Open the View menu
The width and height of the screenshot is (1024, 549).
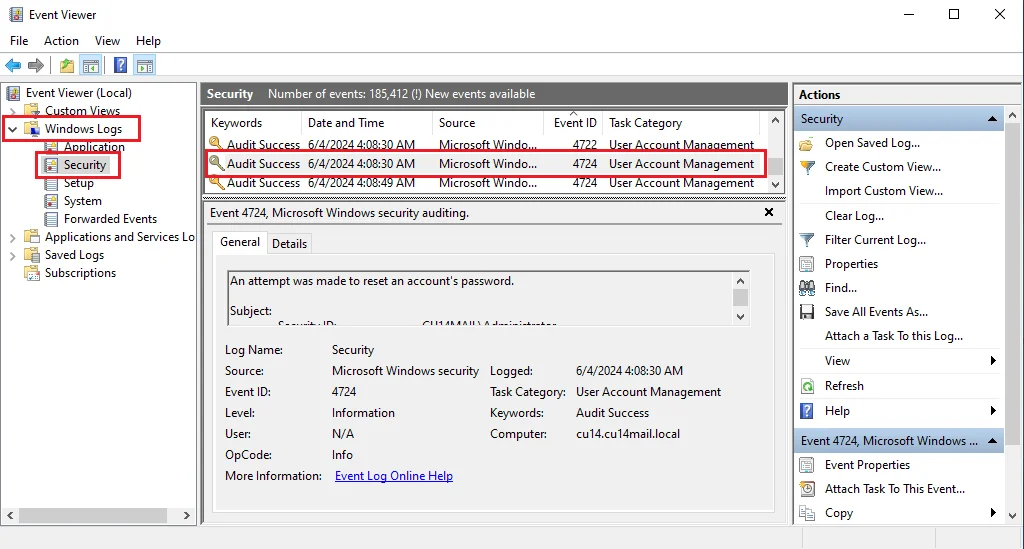coord(107,40)
